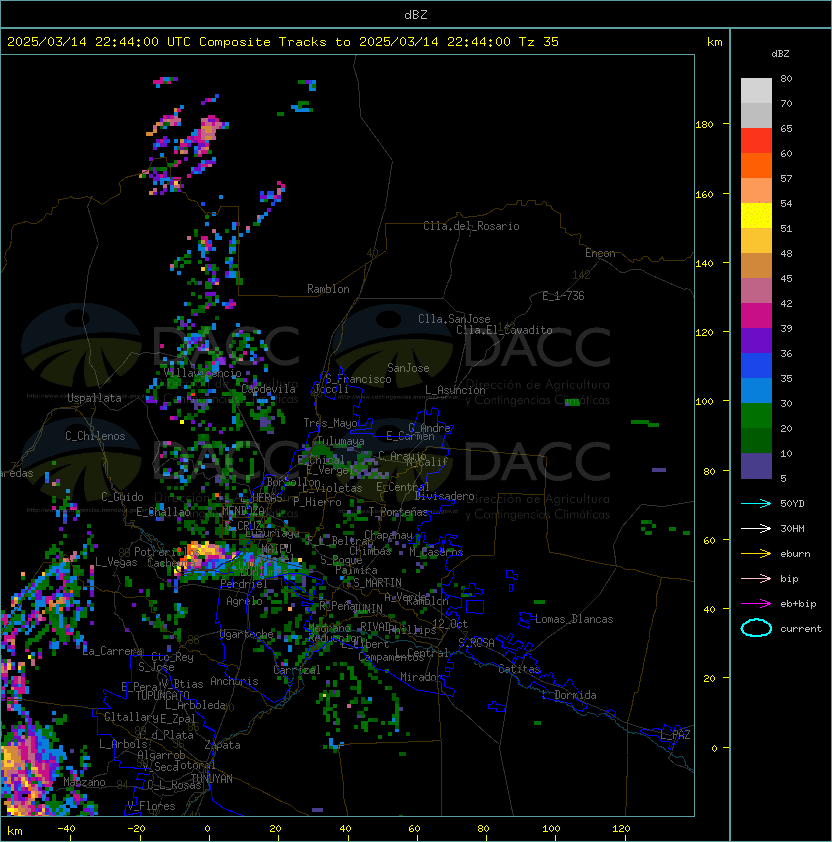Click the white 30HM arrow legend icon
832x842 pixels.
[756, 528]
